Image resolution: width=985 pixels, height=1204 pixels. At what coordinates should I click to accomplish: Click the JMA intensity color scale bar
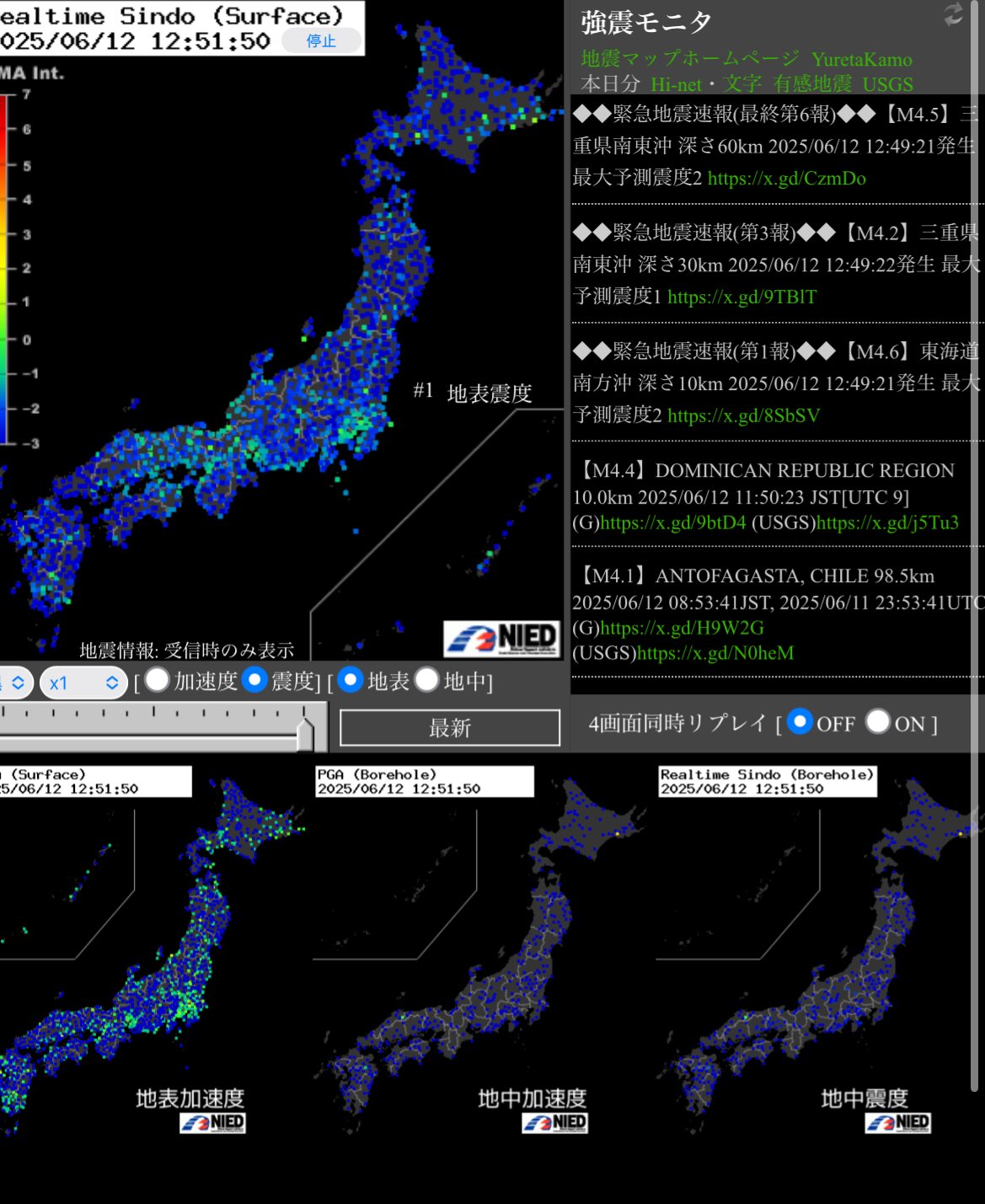point(3,270)
